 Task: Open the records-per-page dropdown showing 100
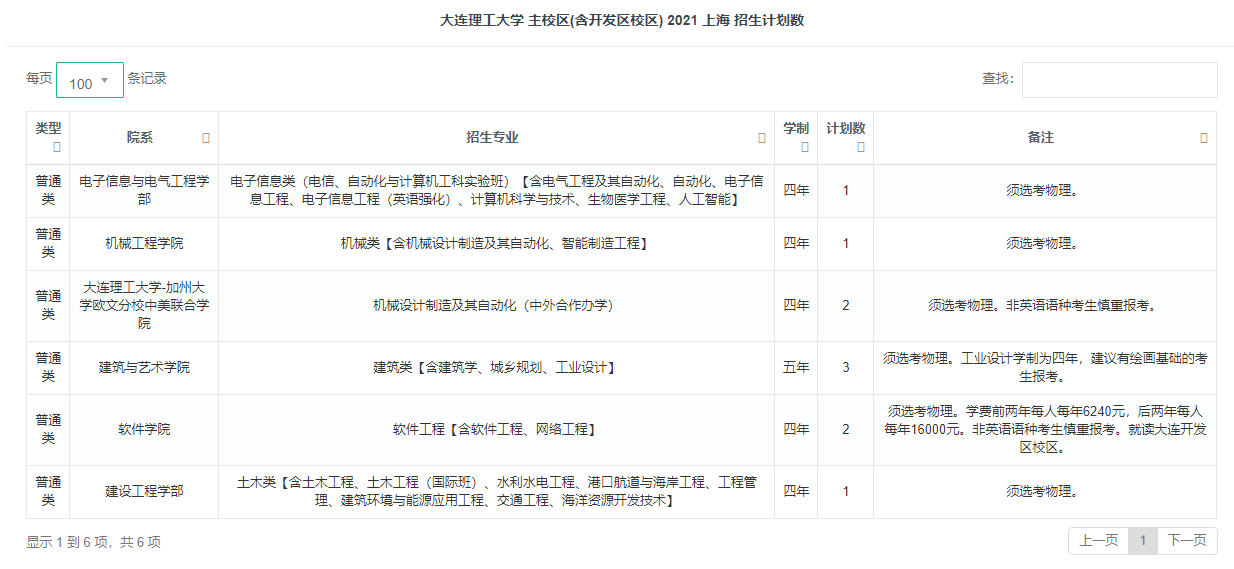tap(90, 80)
